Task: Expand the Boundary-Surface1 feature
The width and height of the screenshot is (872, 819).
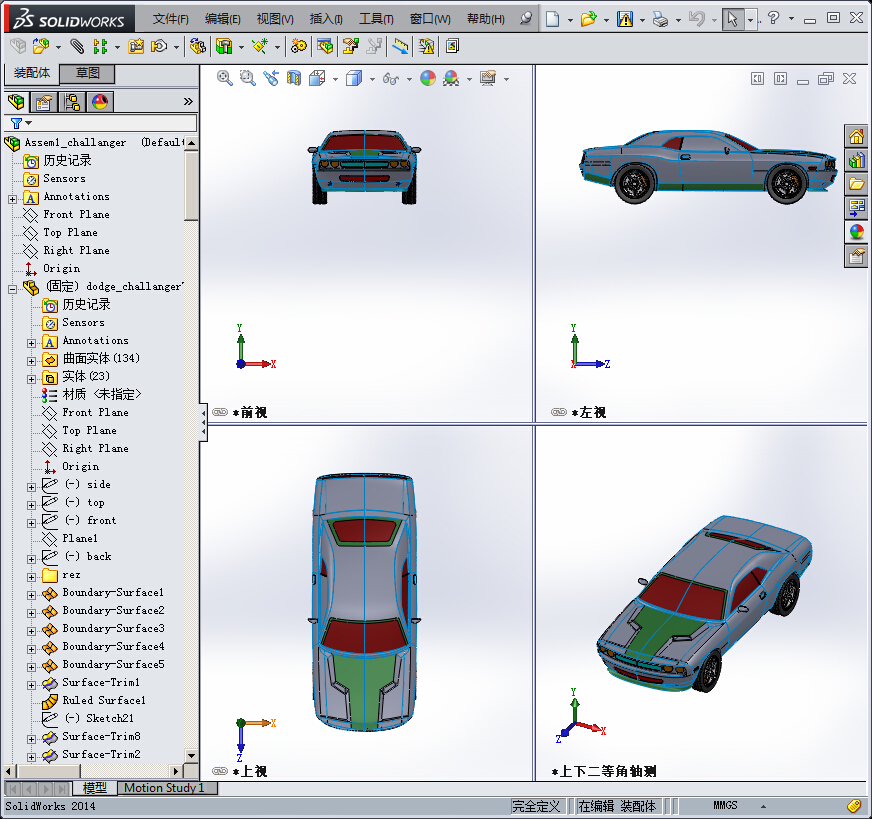Action: [32, 595]
